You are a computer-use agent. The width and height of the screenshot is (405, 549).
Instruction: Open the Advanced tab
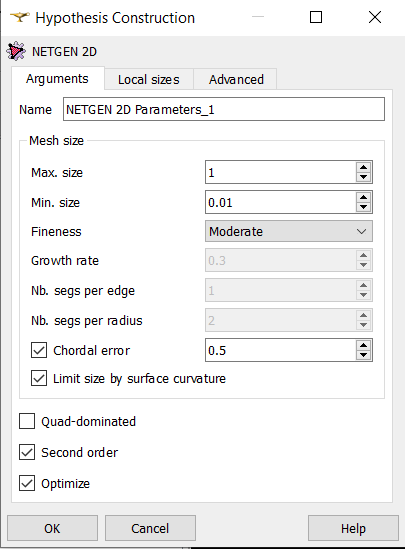pyautogui.click(x=236, y=79)
